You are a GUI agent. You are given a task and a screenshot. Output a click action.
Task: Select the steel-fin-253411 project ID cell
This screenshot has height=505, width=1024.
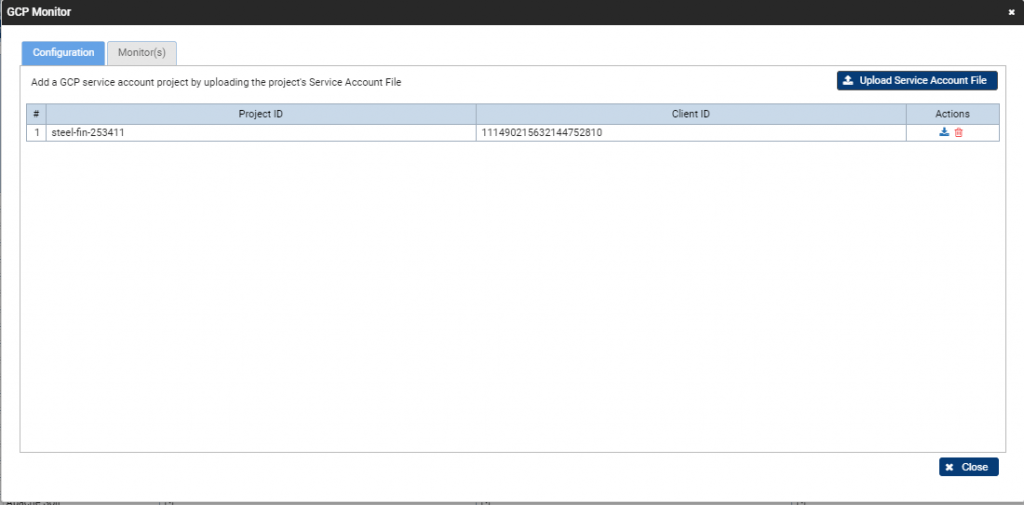pyautogui.click(x=261, y=133)
